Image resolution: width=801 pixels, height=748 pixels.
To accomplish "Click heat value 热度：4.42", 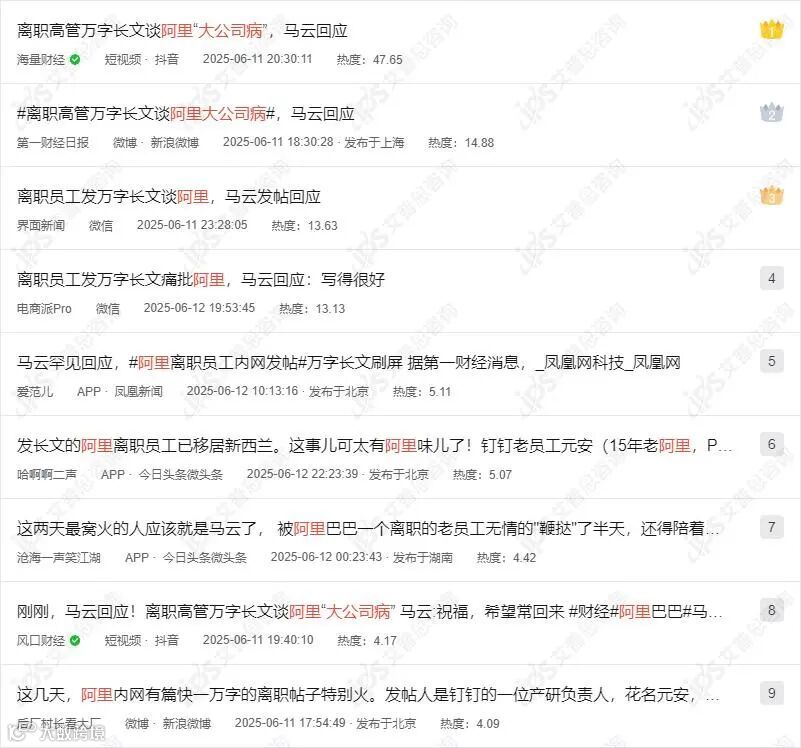I will point(506,557).
